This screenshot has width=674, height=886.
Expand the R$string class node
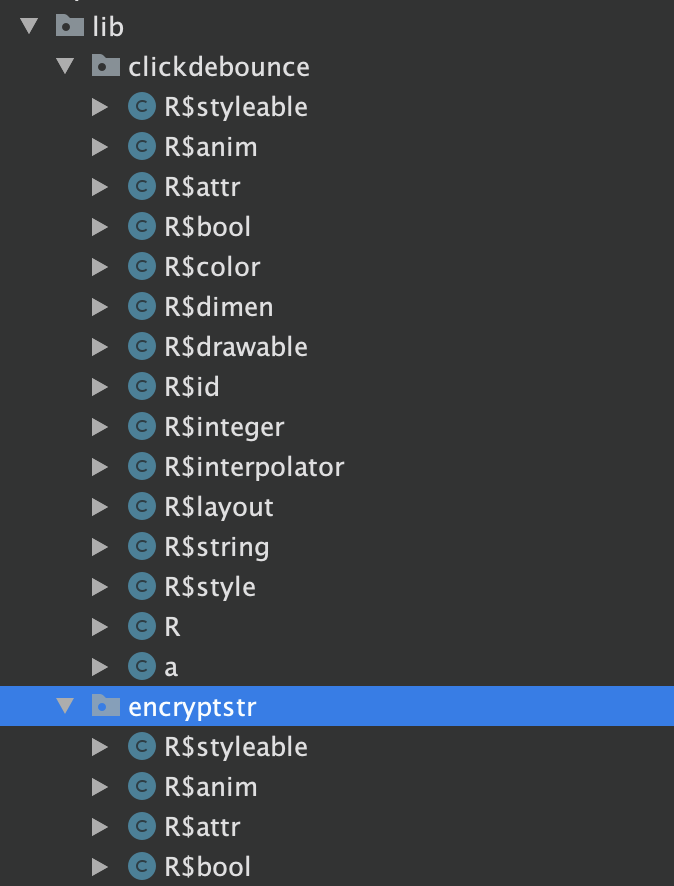(99, 547)
